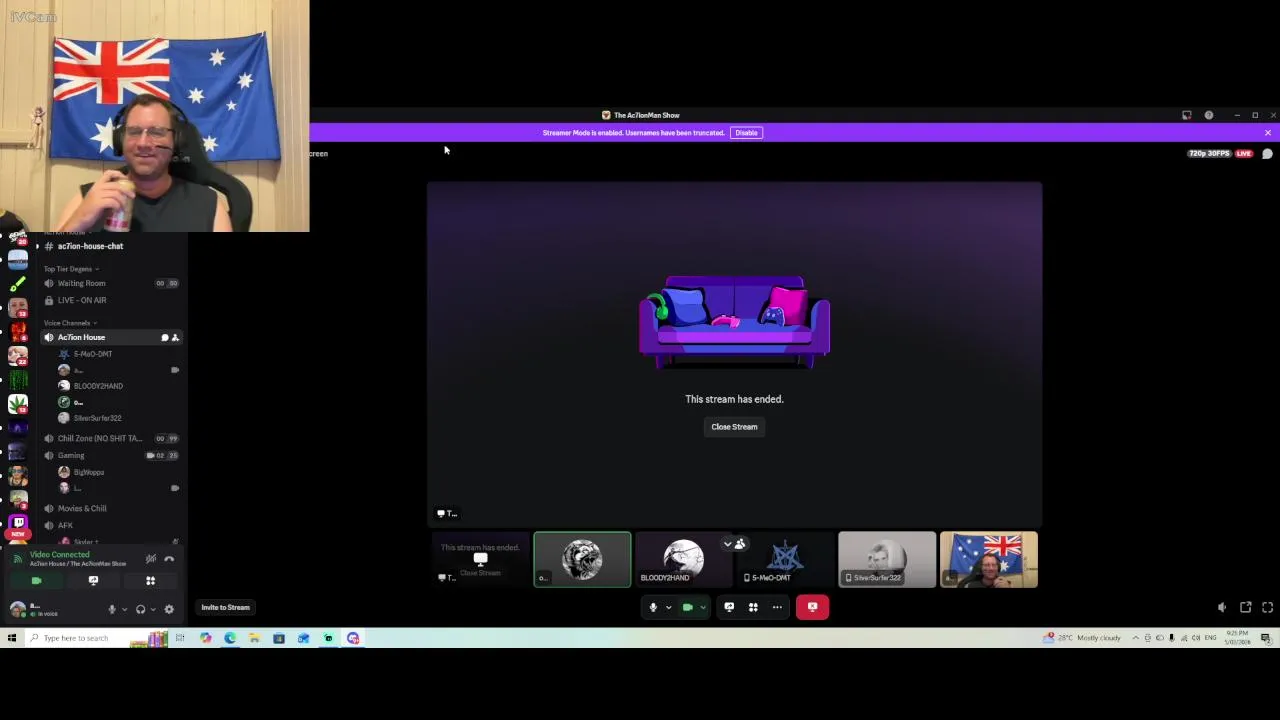The image size is (1280, 720).
Task: Launch Microsoft Edge from taskbar
Action: [x=230, y=638]
